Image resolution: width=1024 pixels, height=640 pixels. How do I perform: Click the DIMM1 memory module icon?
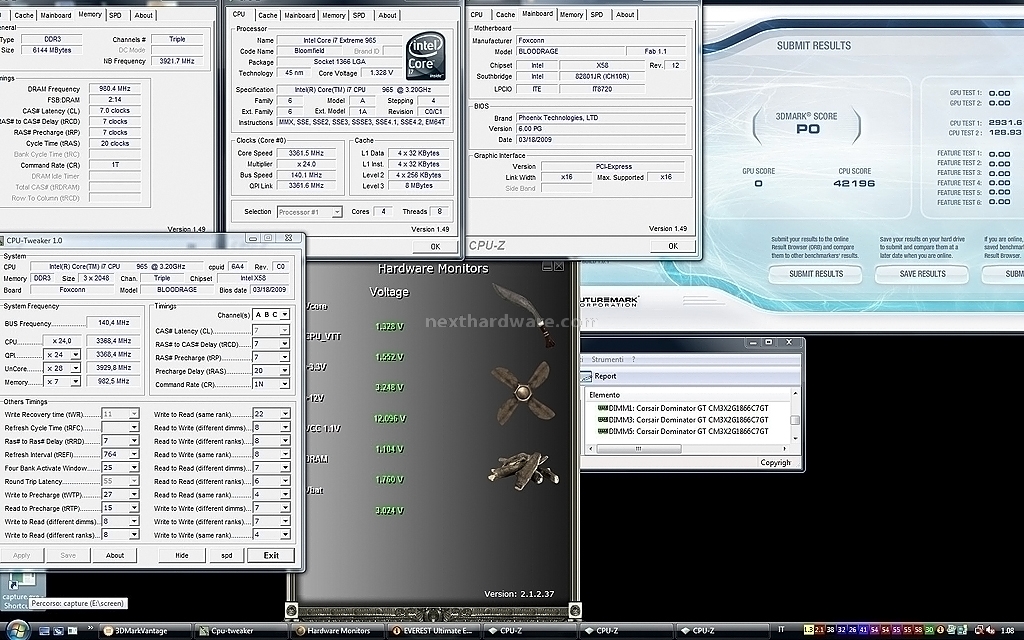click(603, 408)
